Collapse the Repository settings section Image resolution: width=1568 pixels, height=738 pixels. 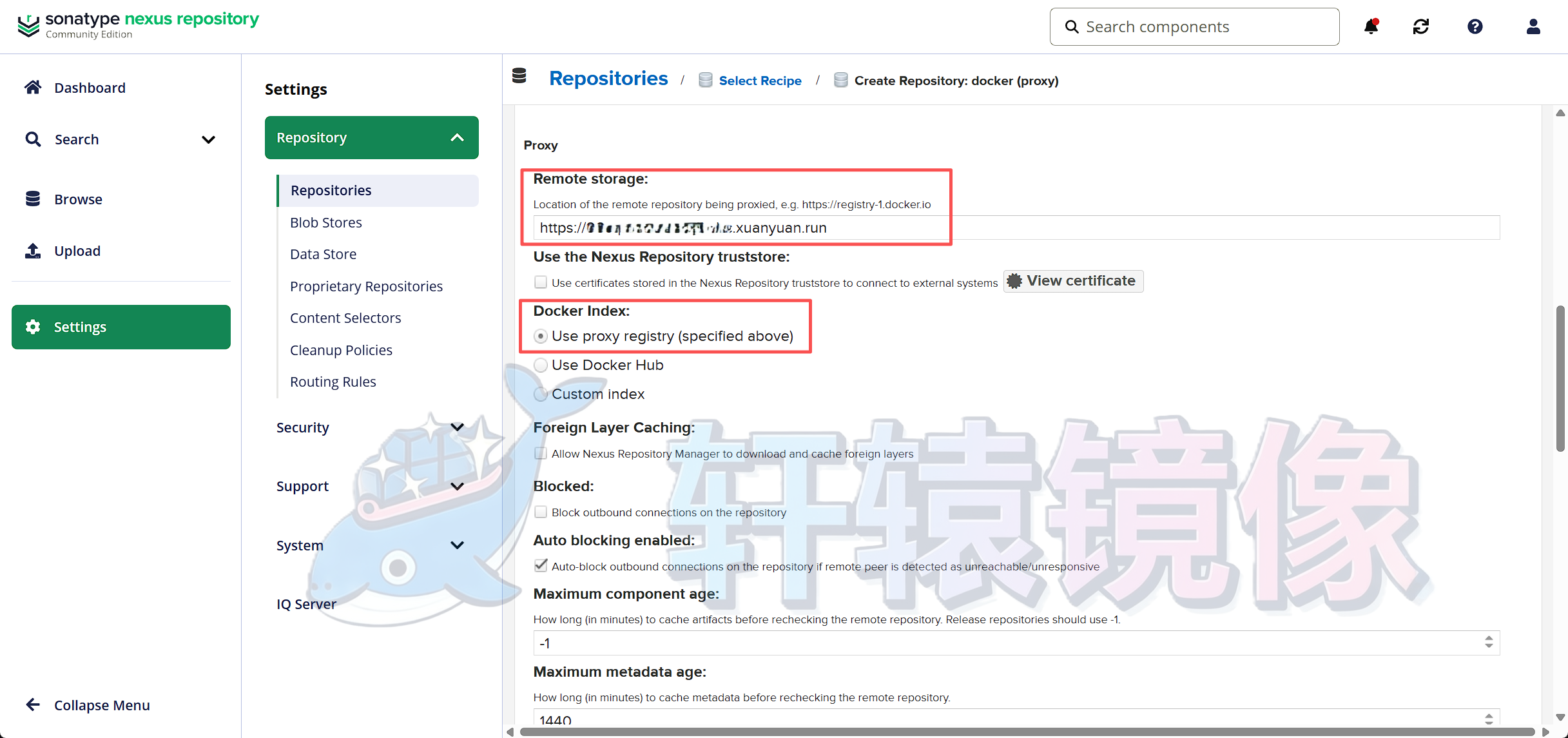pyautogui.click(x=371, y=137)
